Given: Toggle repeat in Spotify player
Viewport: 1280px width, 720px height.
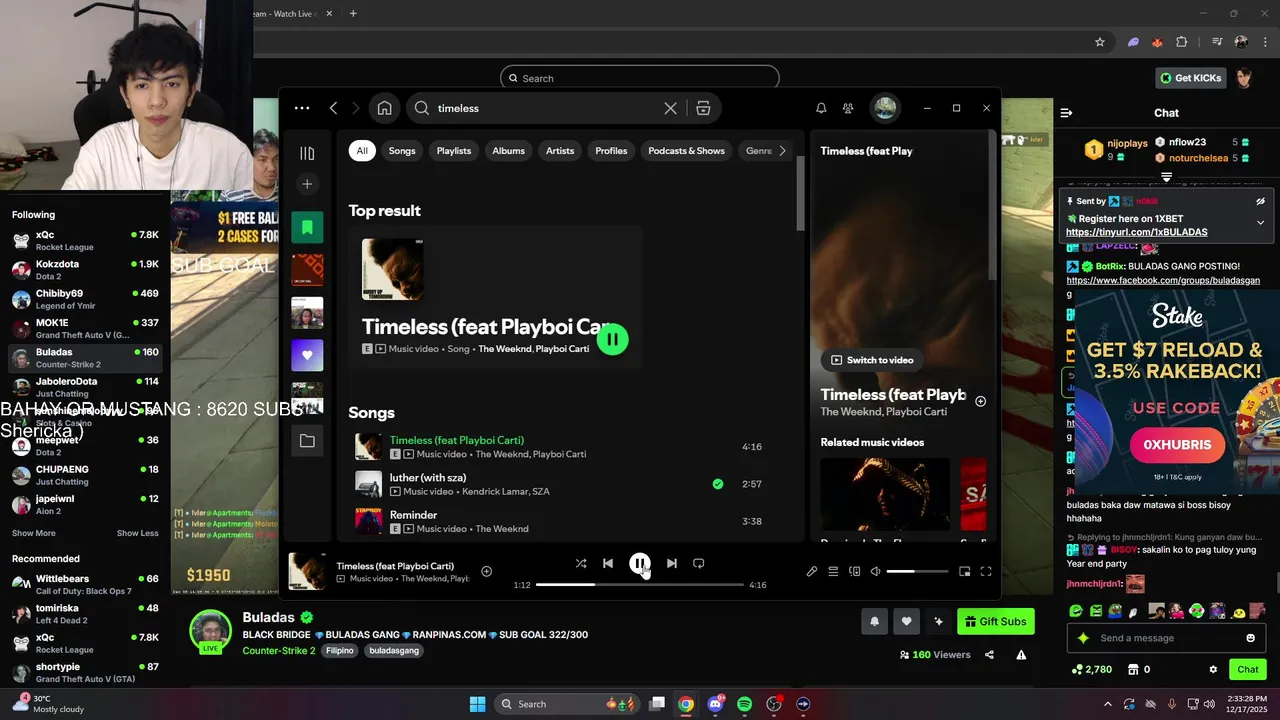Looking at the screenshot, I should [x=698, y=563].
